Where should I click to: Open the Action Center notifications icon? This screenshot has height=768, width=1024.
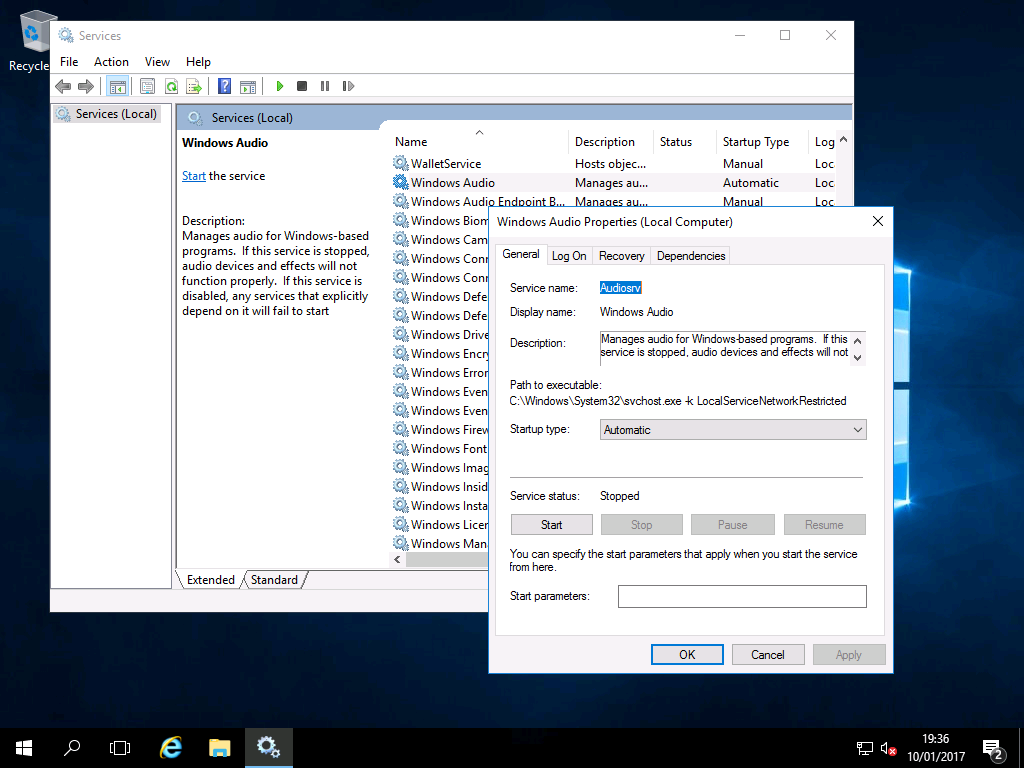993,750
